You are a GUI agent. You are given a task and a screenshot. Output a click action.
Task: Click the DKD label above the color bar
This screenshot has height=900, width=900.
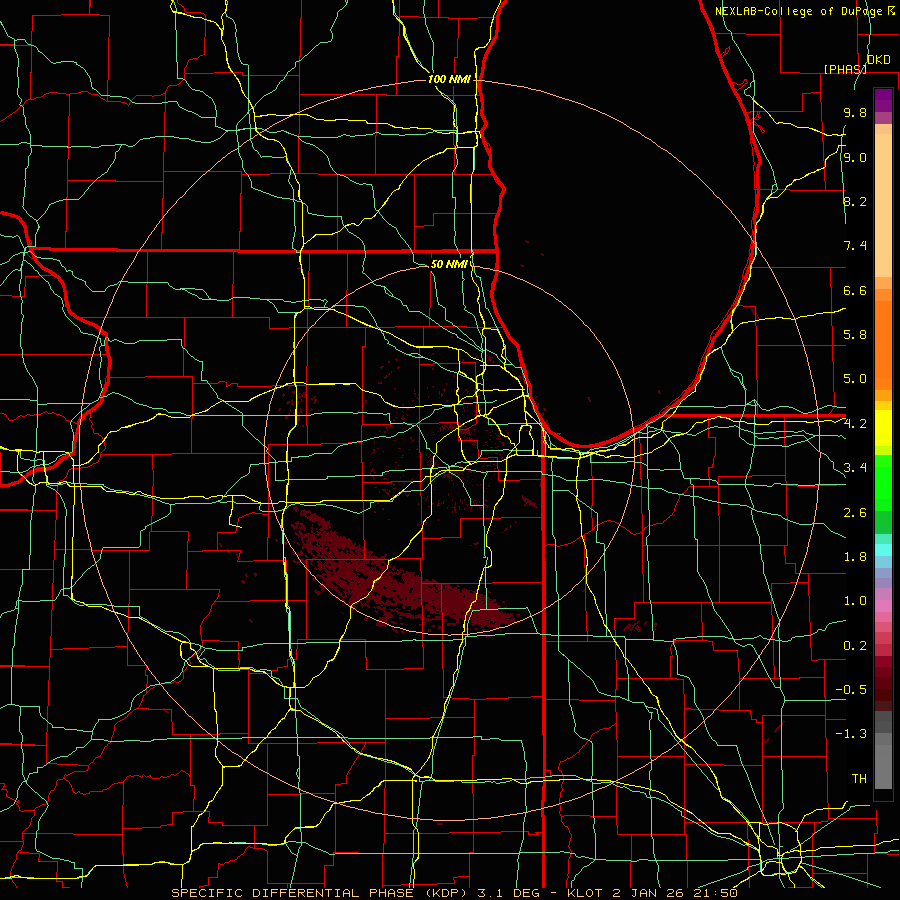click(879, 60)
